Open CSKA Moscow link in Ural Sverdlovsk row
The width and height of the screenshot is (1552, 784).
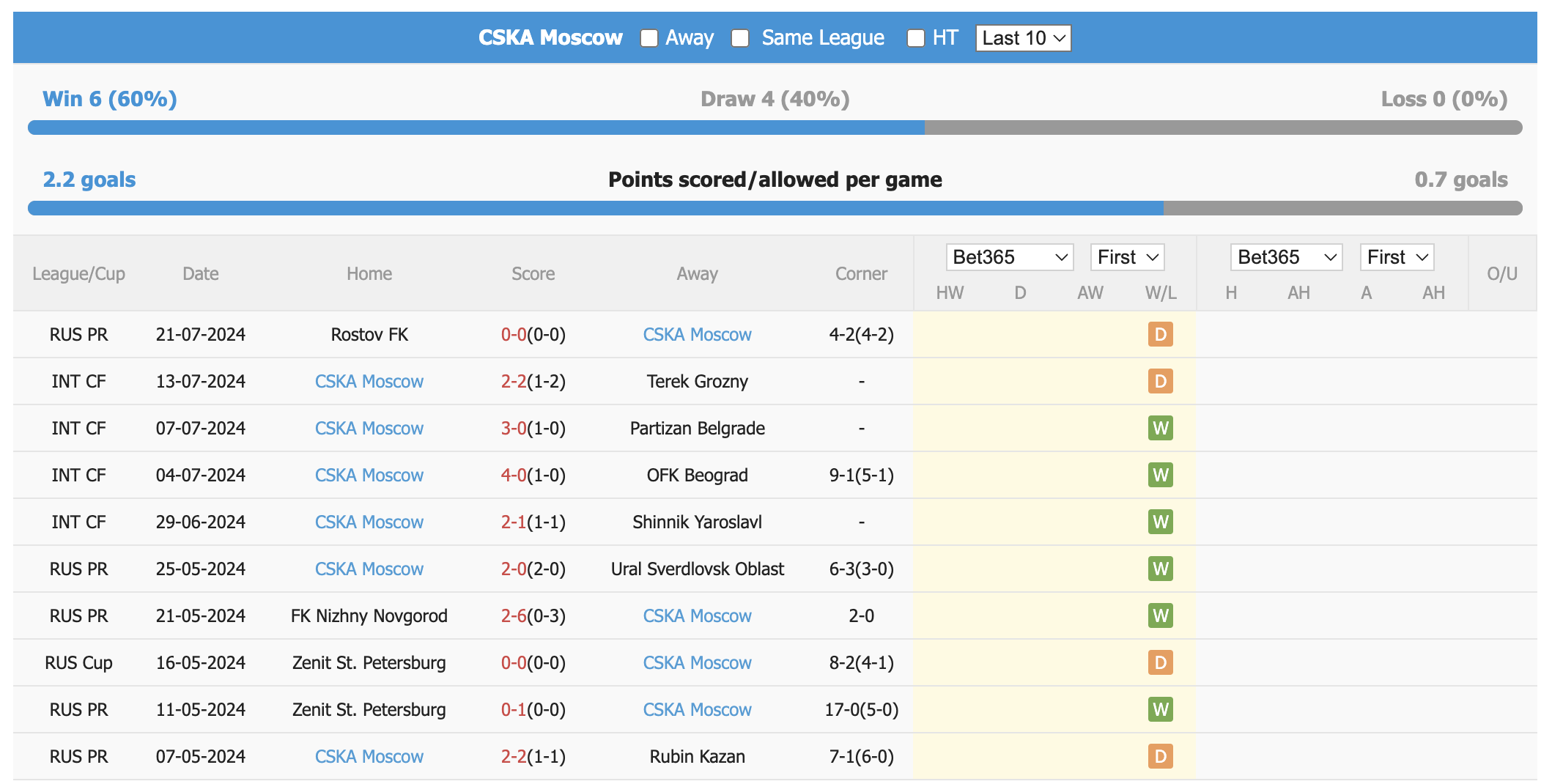(x=369, y=569)
